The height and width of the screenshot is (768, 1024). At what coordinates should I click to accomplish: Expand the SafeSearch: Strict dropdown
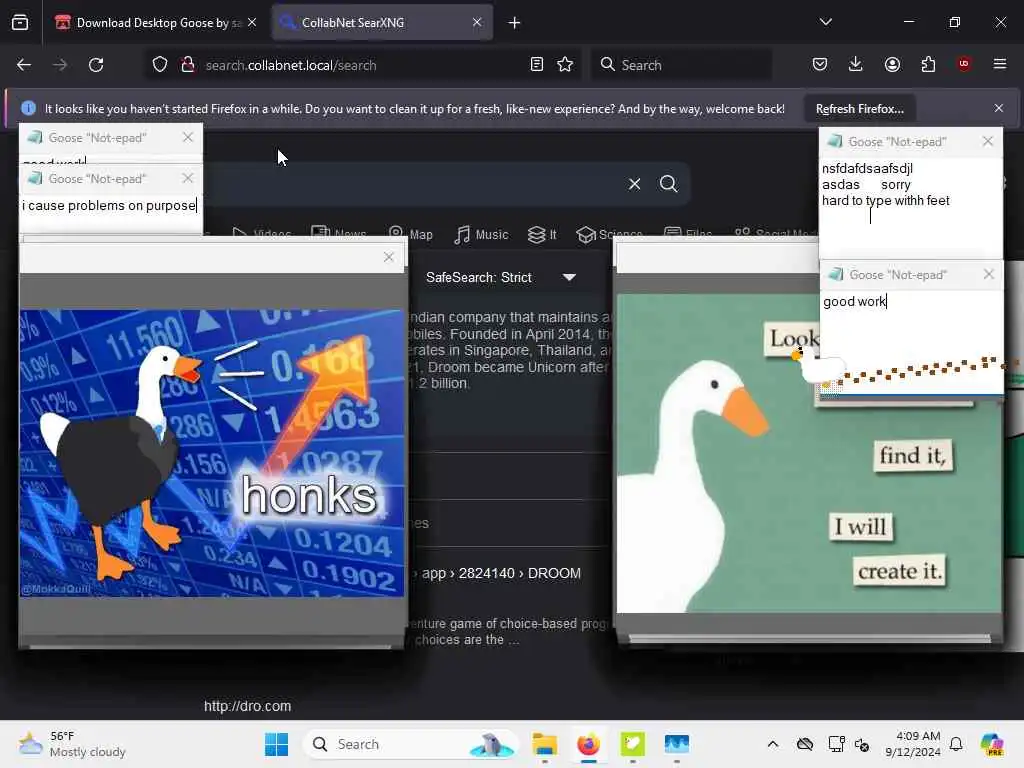click(501, 278)
